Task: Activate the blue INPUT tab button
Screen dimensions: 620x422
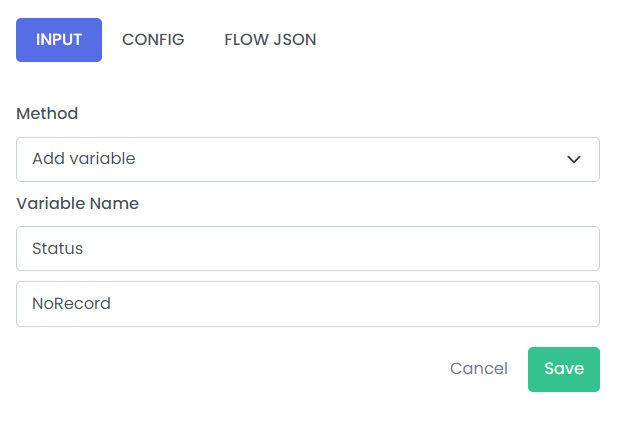Action: coord(59,40)
